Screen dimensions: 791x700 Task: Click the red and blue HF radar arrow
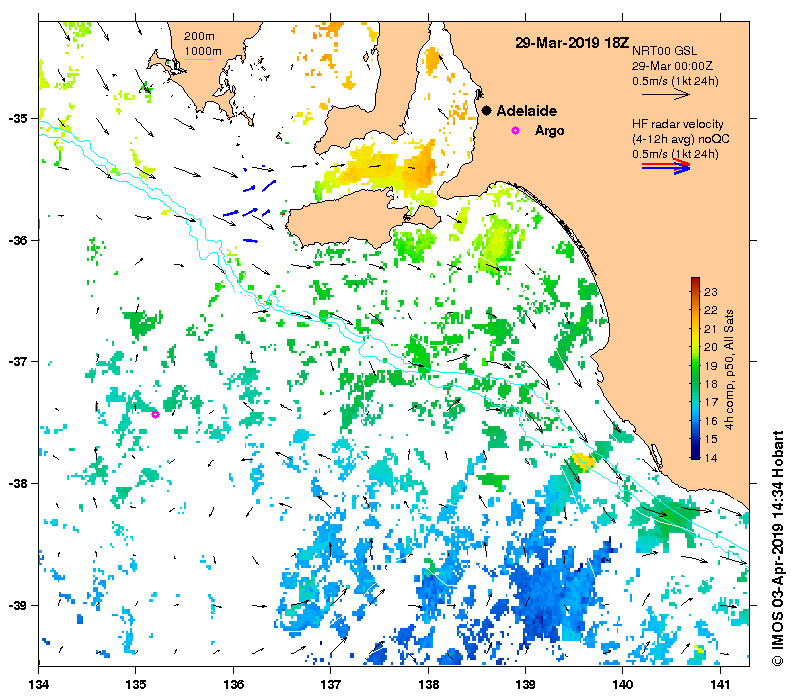666,166
